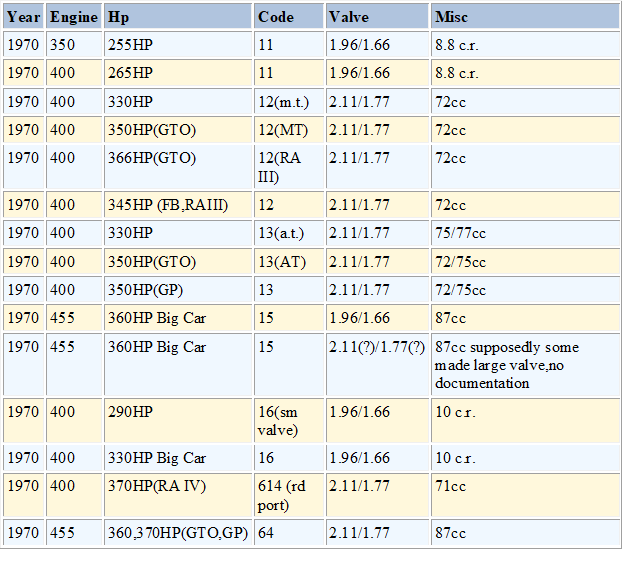Click the 16(sm valve) code cell

coord(289,420)
